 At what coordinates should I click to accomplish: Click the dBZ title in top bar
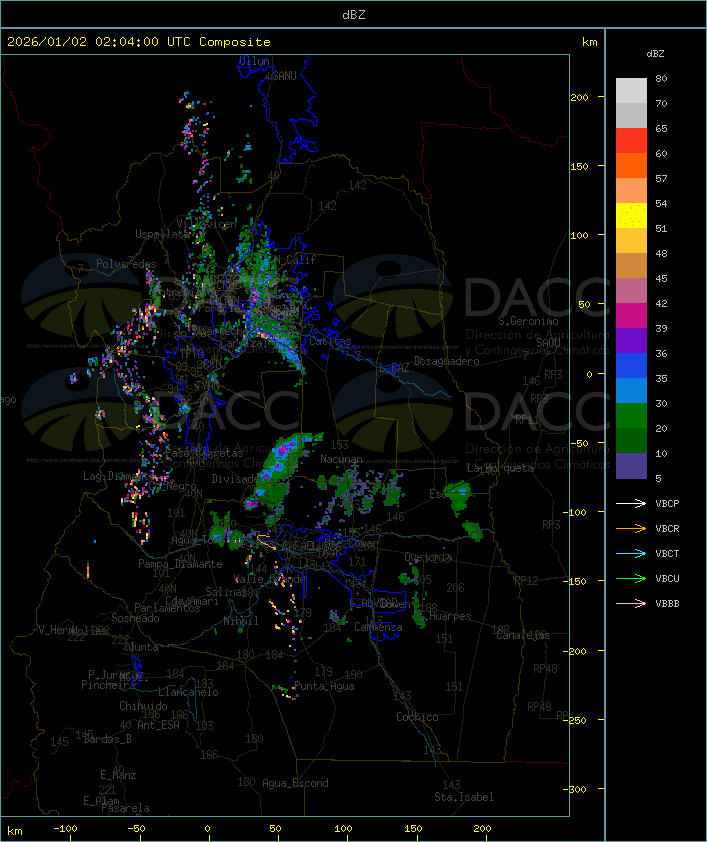point(354,15)
